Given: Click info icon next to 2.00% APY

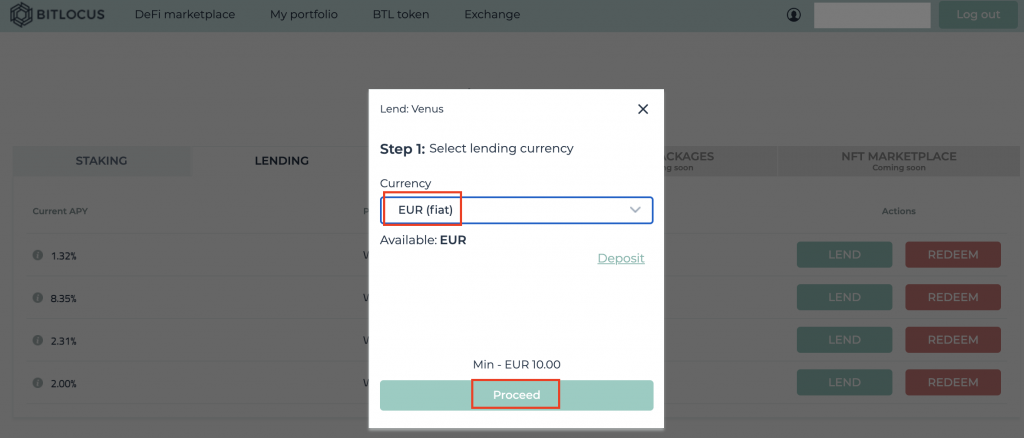Looking at the screenshot, I should coord(38,383).
